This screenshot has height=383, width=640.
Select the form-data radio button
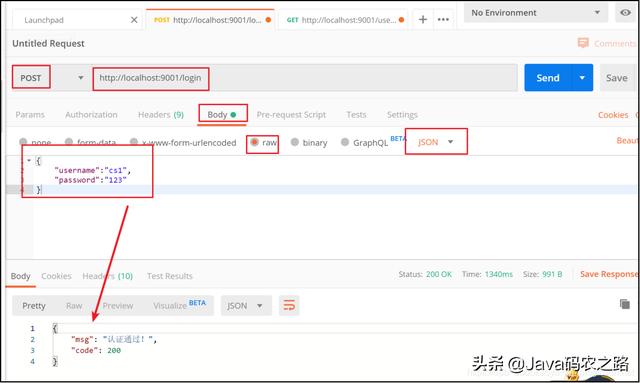click(x=69, y=142)
